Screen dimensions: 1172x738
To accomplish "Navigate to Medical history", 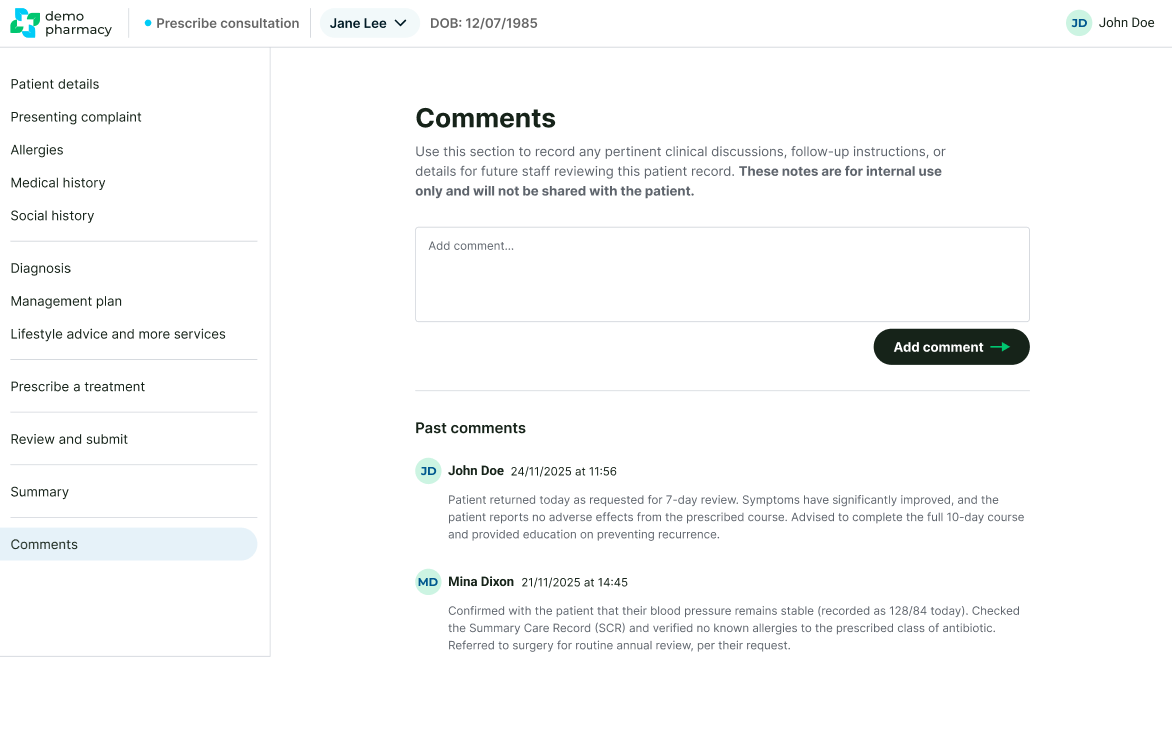I will (58, 183).
